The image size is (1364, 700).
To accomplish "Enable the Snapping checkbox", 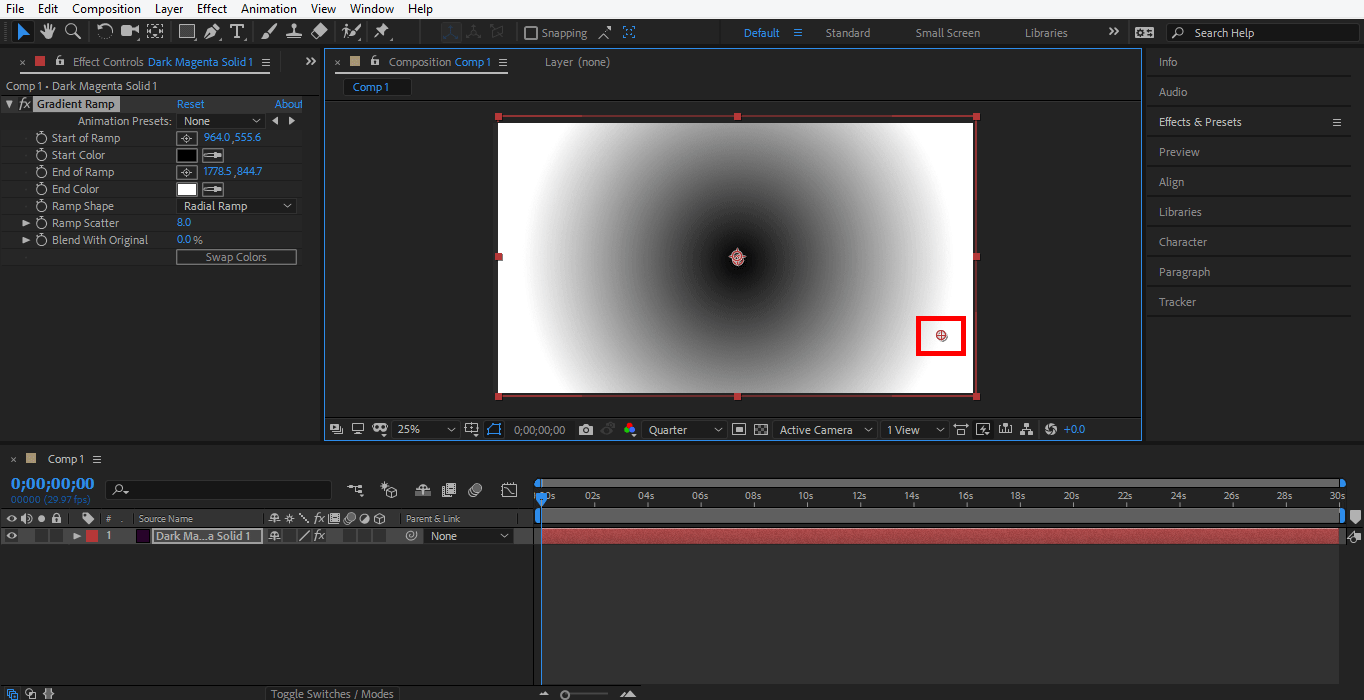I will pos(531,33).
